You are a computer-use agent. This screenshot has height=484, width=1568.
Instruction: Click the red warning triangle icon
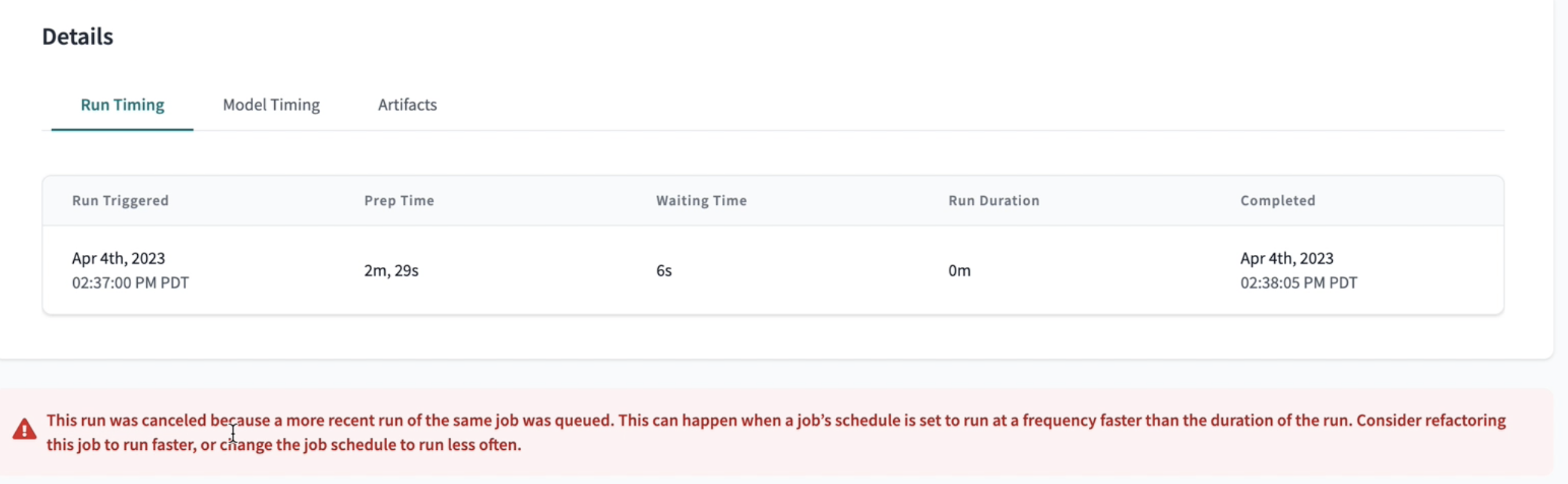[x=24, y=430]
